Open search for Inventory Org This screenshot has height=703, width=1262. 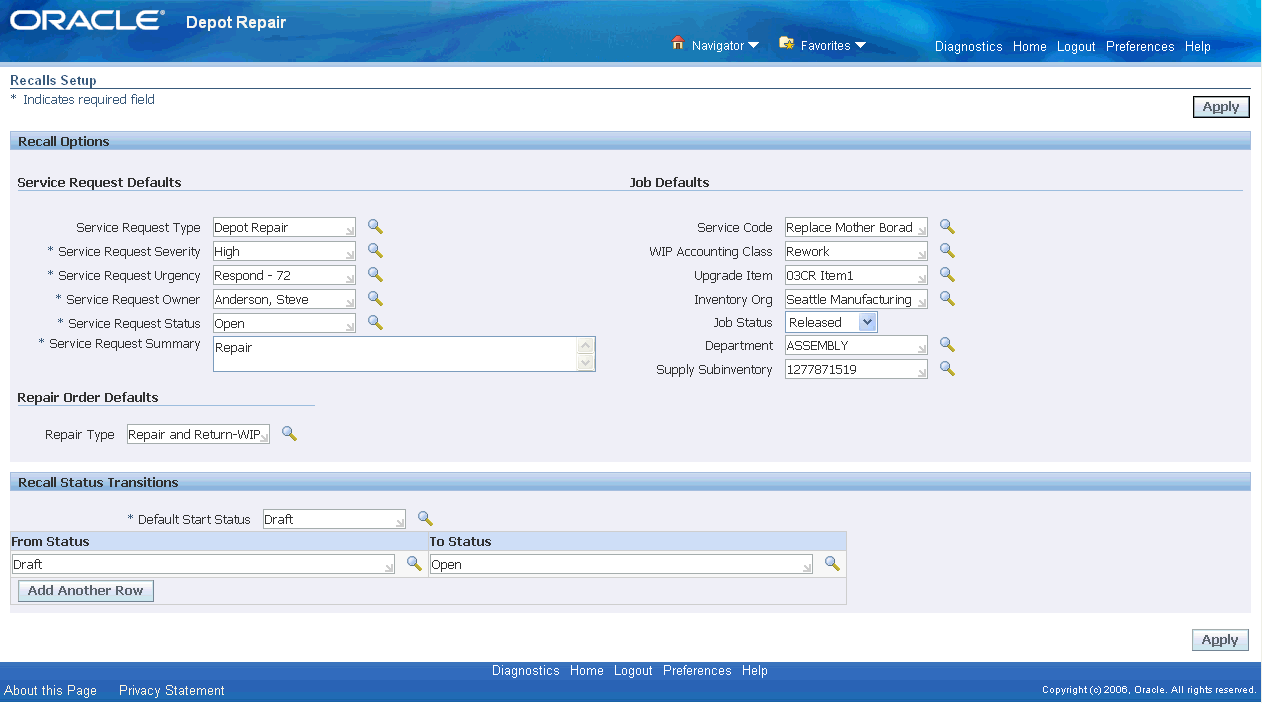[947, 299]
